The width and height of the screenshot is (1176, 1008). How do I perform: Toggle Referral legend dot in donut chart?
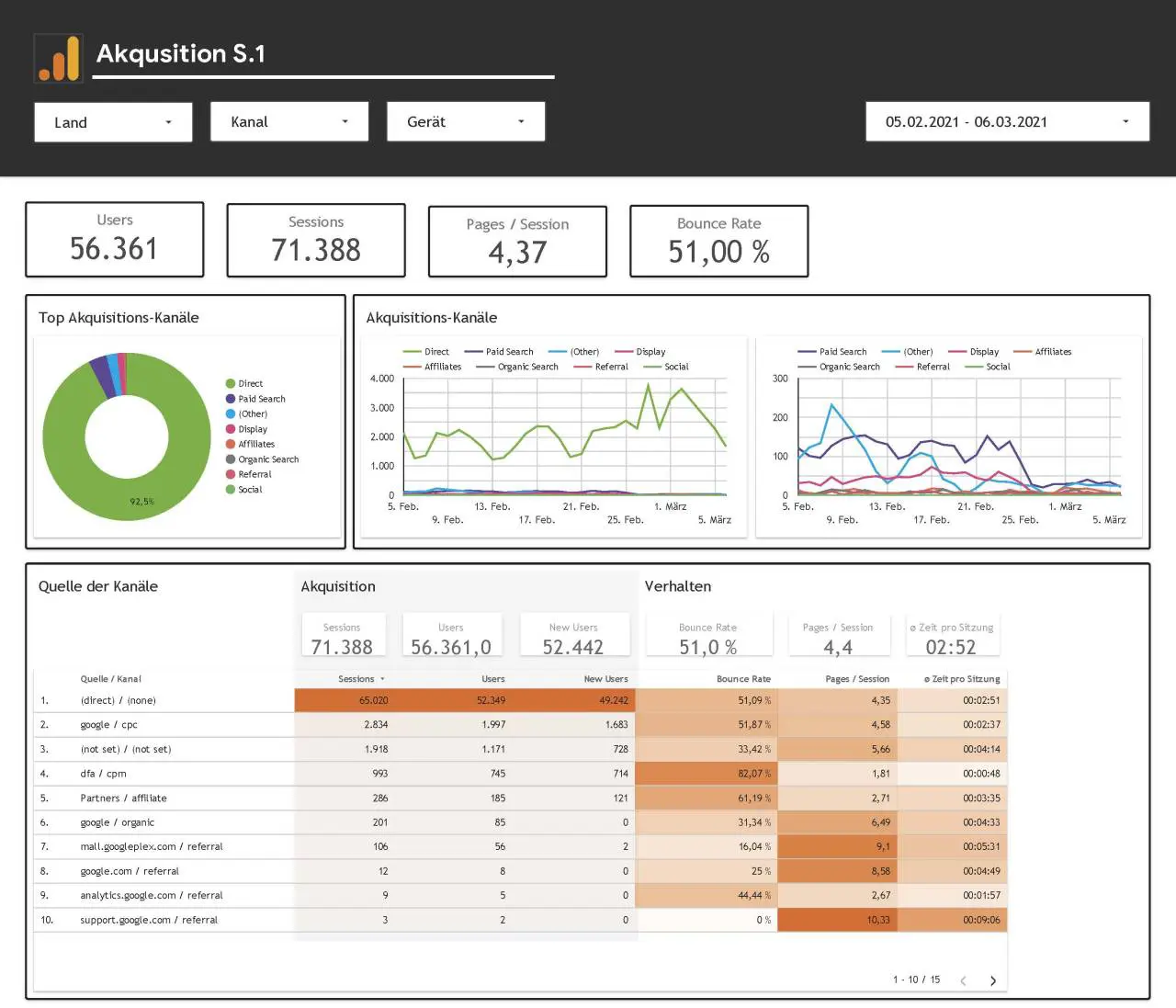point(231,474)
